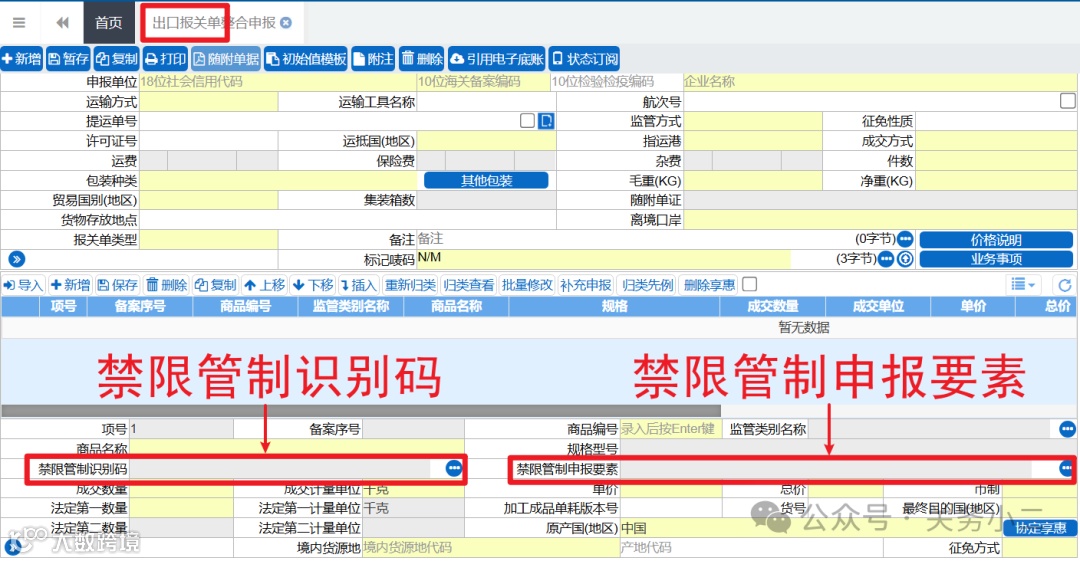Toggle the checkbox in 提运单号 row
1080x561 pixels.
coord(528,121)
